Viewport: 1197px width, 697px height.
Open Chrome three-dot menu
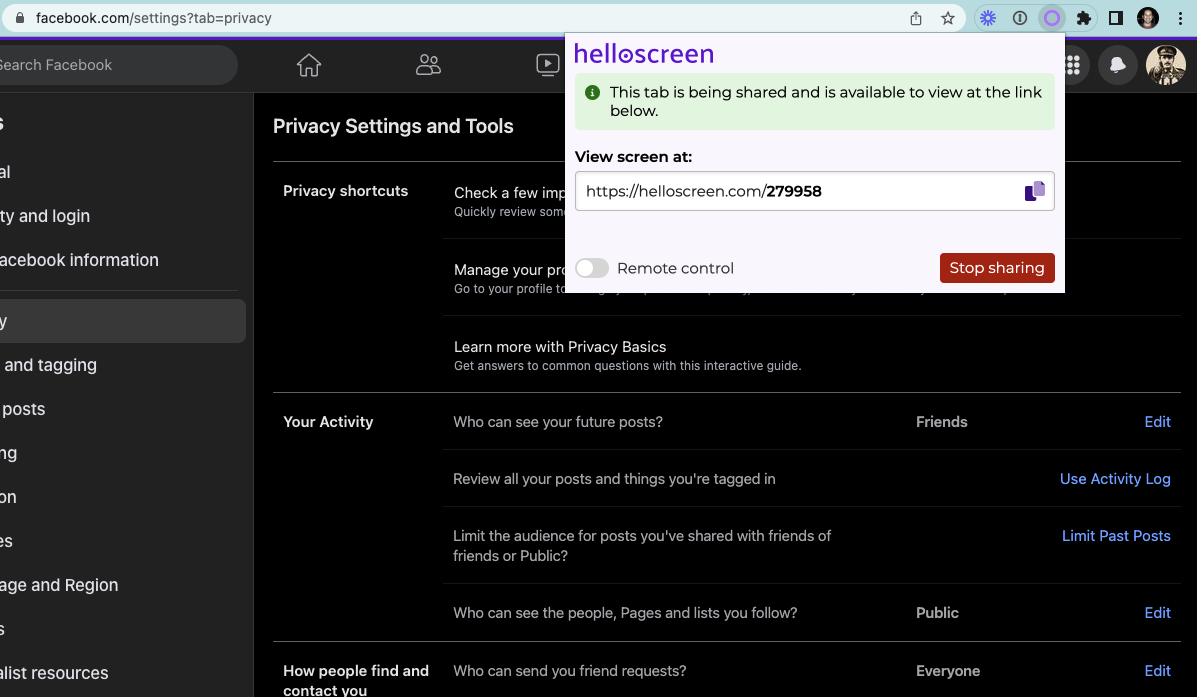click(x=1180, y=18)
